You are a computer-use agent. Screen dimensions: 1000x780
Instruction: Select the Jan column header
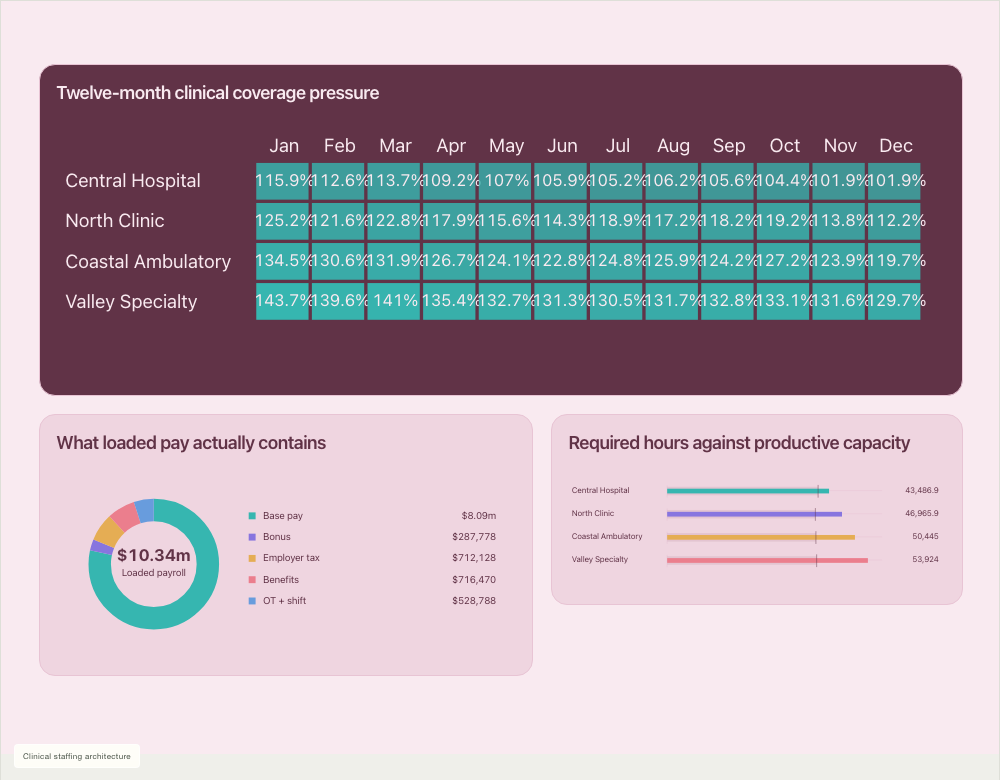coord(284,146)
